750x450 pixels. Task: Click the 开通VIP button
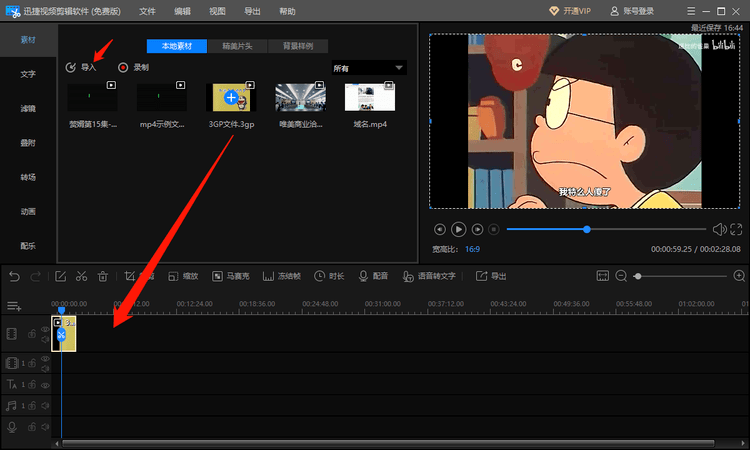point(571,11)
